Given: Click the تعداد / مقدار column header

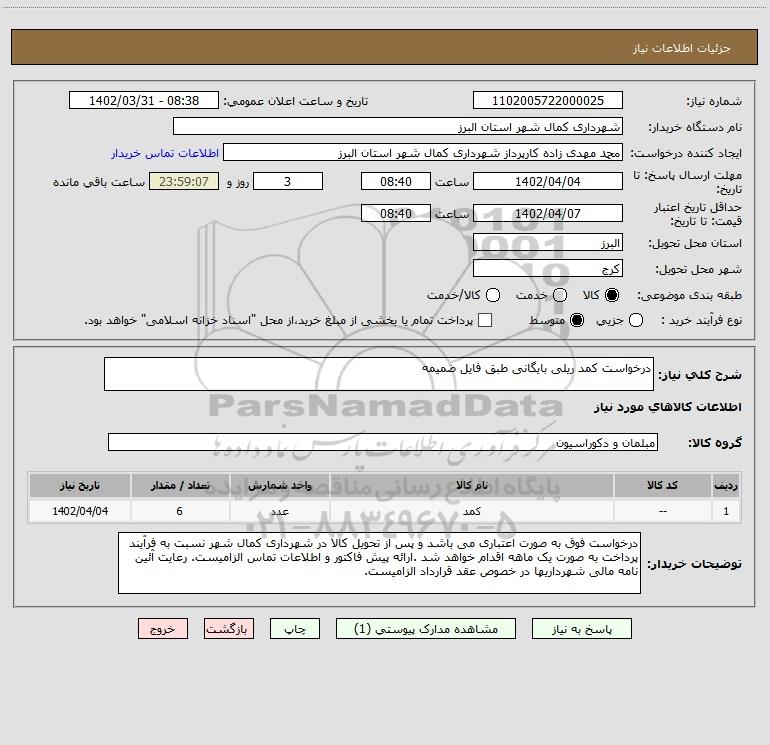Looking at the screenshot, I should pyautogui.click(x=180, y=485).
